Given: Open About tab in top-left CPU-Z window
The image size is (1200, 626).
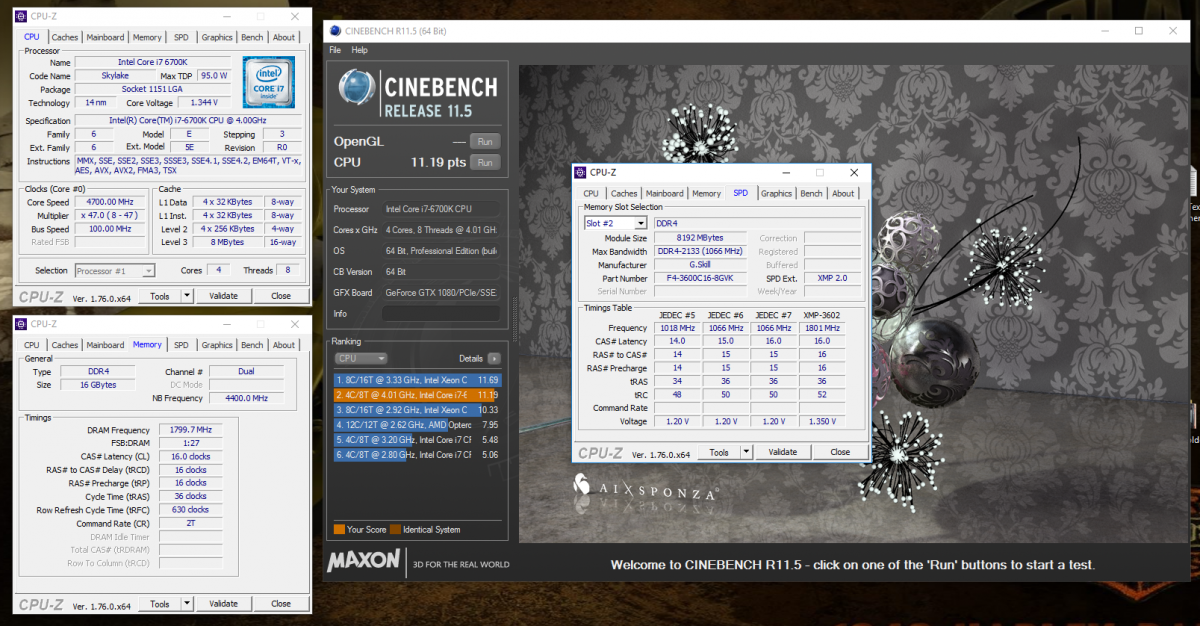Looking at the screenshot, I should (x=284, y=37).
